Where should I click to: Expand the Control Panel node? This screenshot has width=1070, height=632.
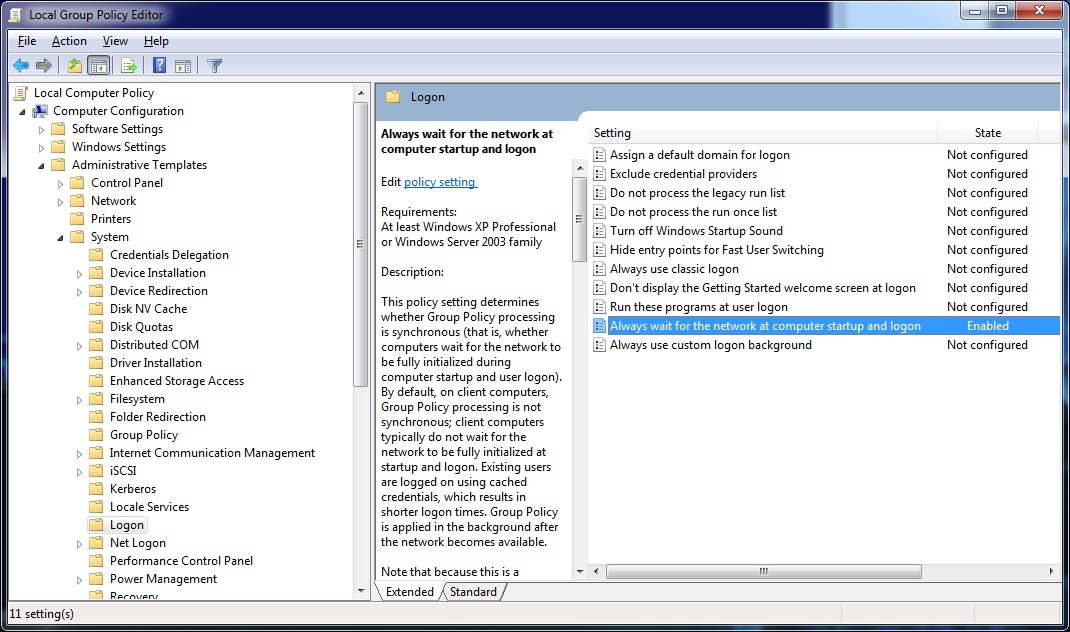tap(60, 184)
